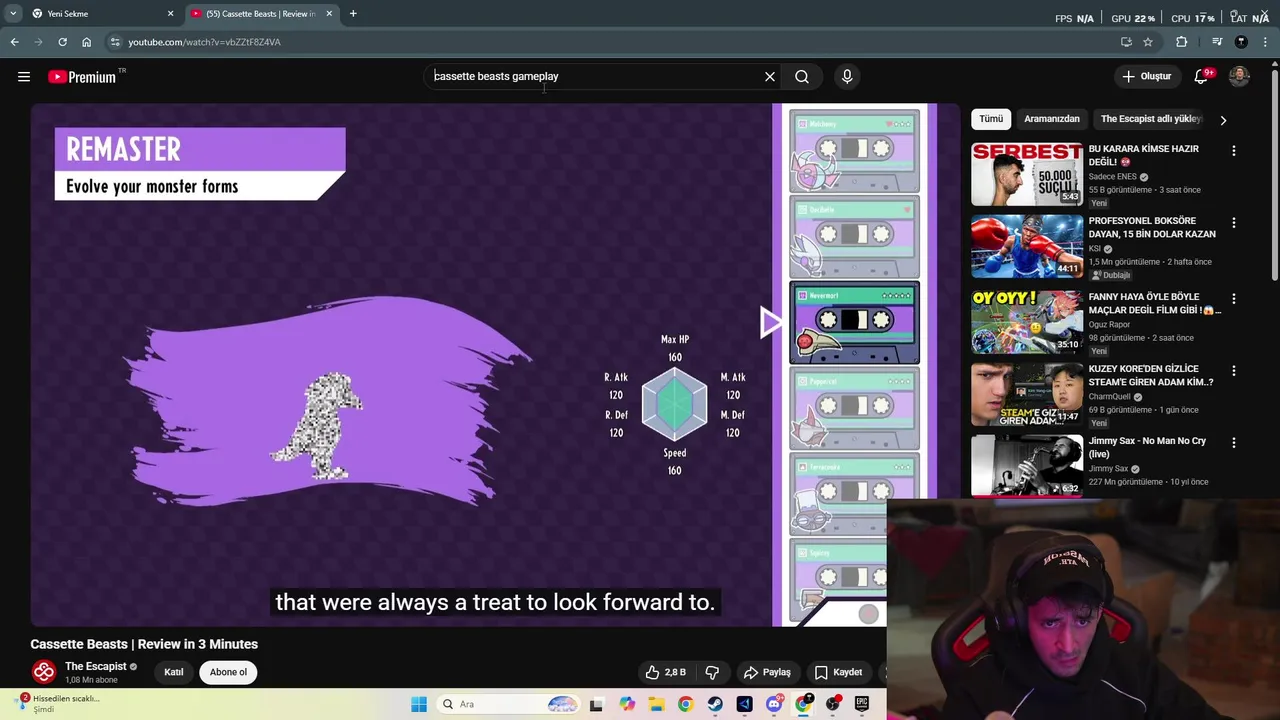The height and width of the screenshot is (720, 1280).
Task: Open Windows taskbar search box
Action: pyautogui.click(x=510, y=704)
